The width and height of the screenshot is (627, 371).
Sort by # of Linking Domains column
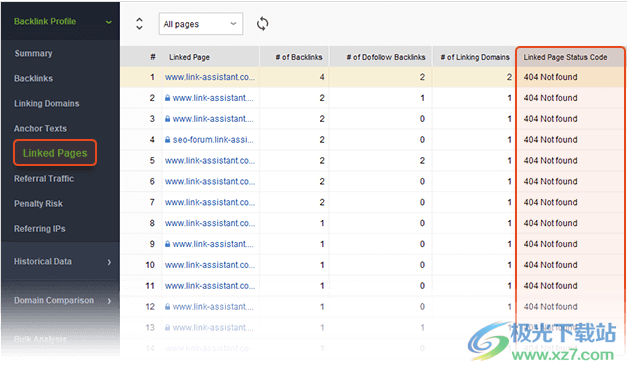[x=475, y=57]
